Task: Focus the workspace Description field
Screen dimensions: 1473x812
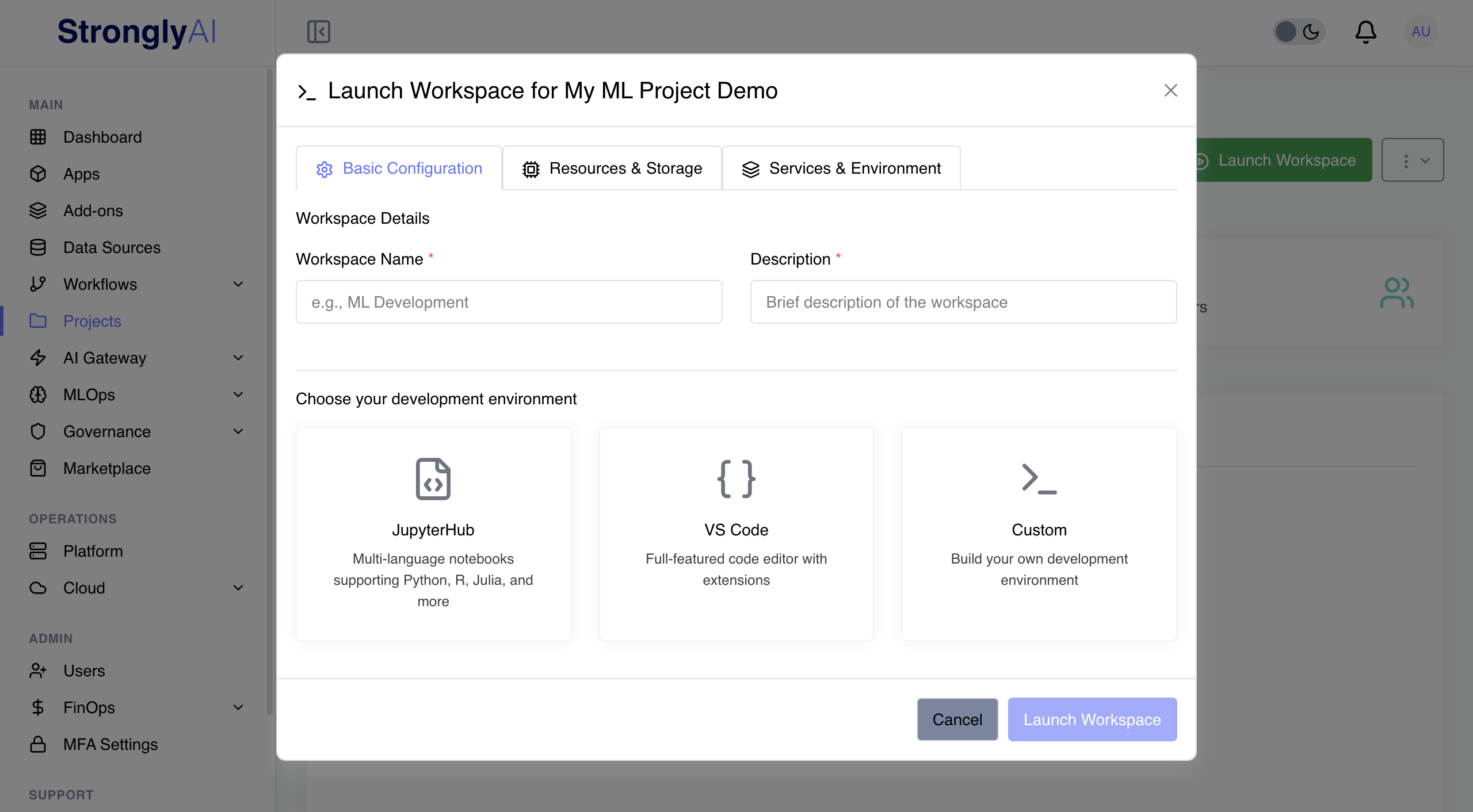Action: pos(962,301)
